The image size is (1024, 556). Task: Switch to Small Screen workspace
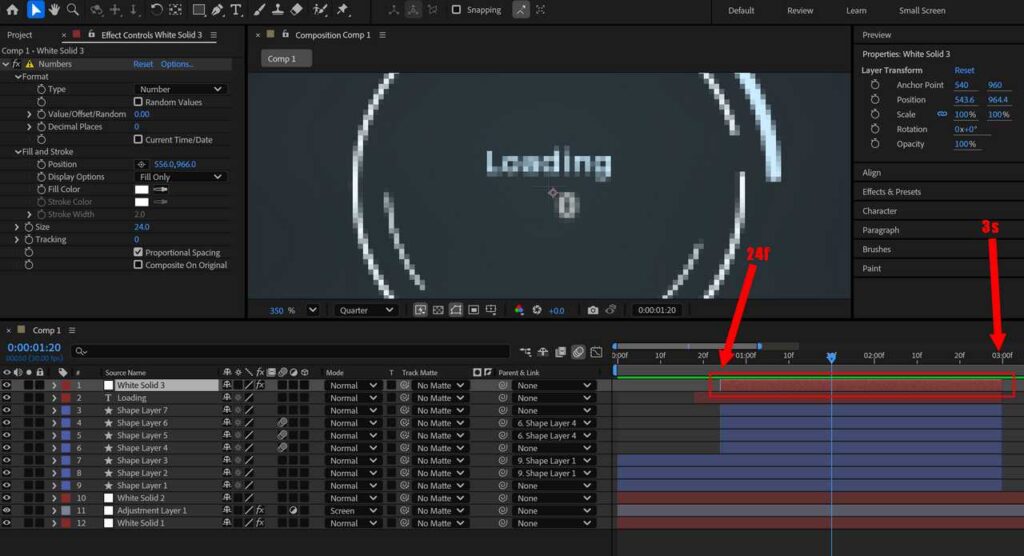pos(921,10)
